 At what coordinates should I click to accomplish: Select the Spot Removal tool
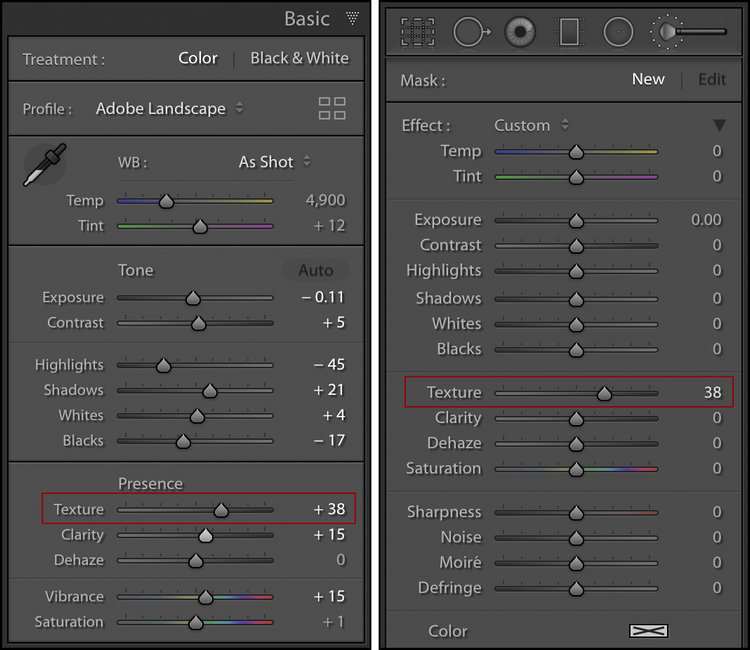coord(470,32)
